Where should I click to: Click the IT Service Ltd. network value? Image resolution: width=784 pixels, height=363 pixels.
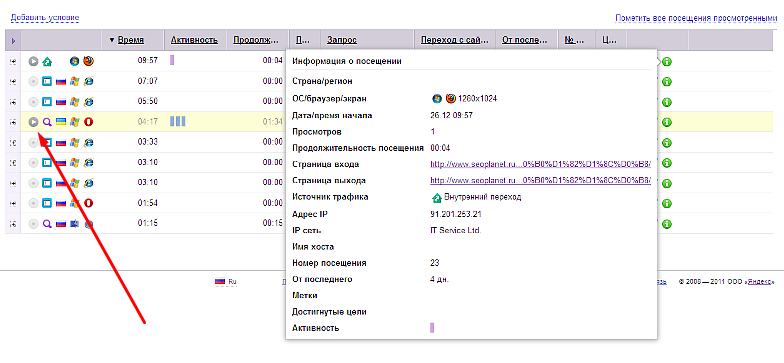coord(455,230)
